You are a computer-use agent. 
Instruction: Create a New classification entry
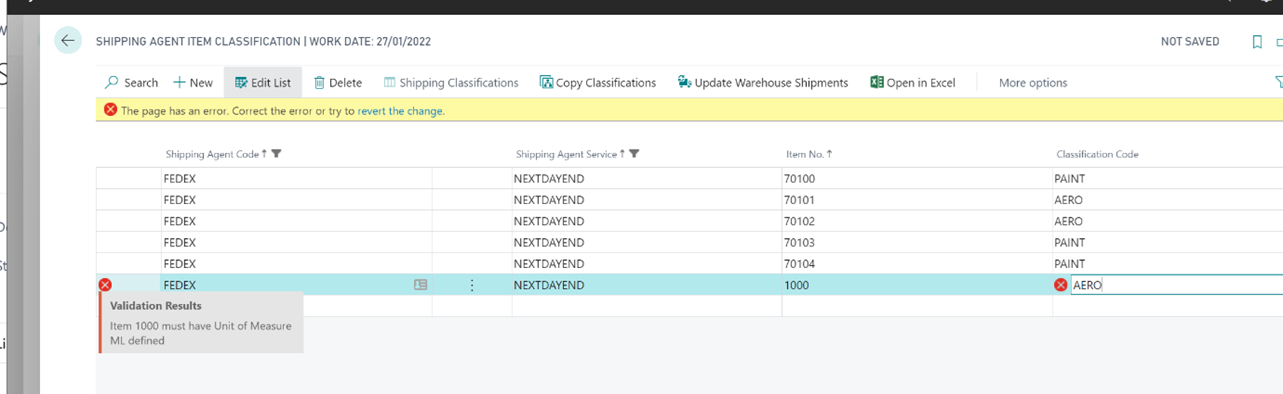193,83
